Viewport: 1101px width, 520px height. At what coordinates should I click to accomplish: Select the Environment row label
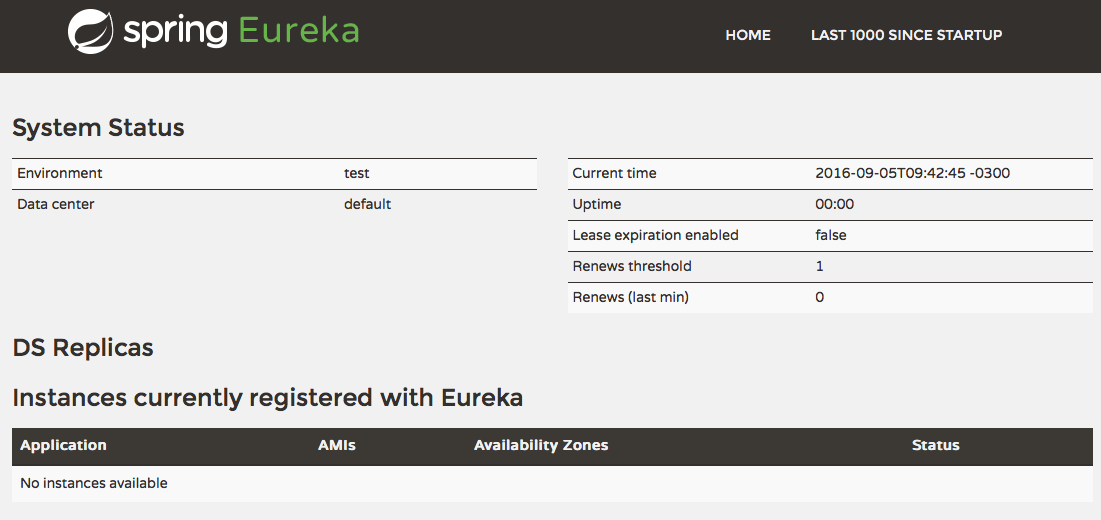[60, 173]
